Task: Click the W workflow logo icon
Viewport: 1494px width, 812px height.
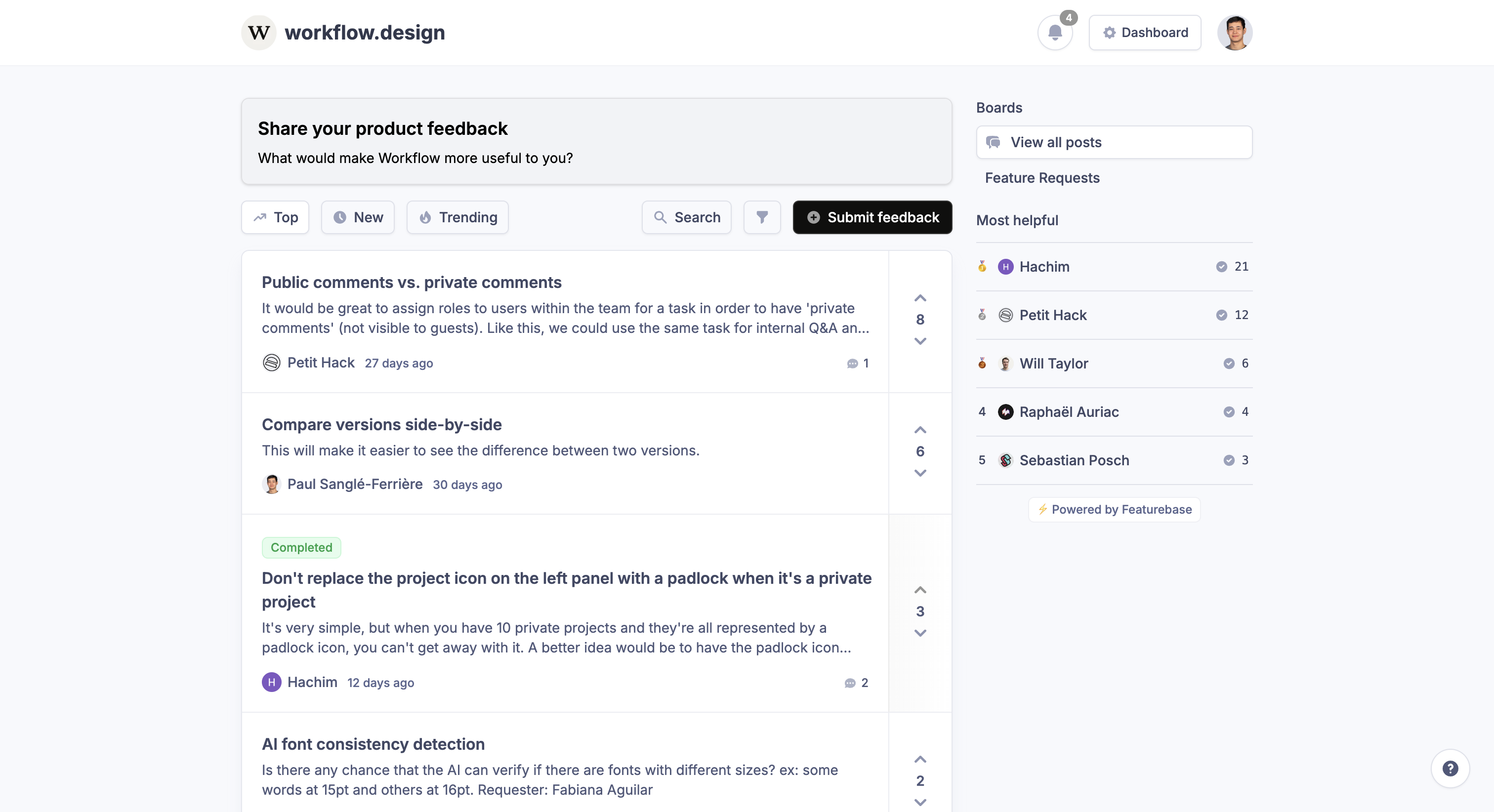Action: (259, 33)
